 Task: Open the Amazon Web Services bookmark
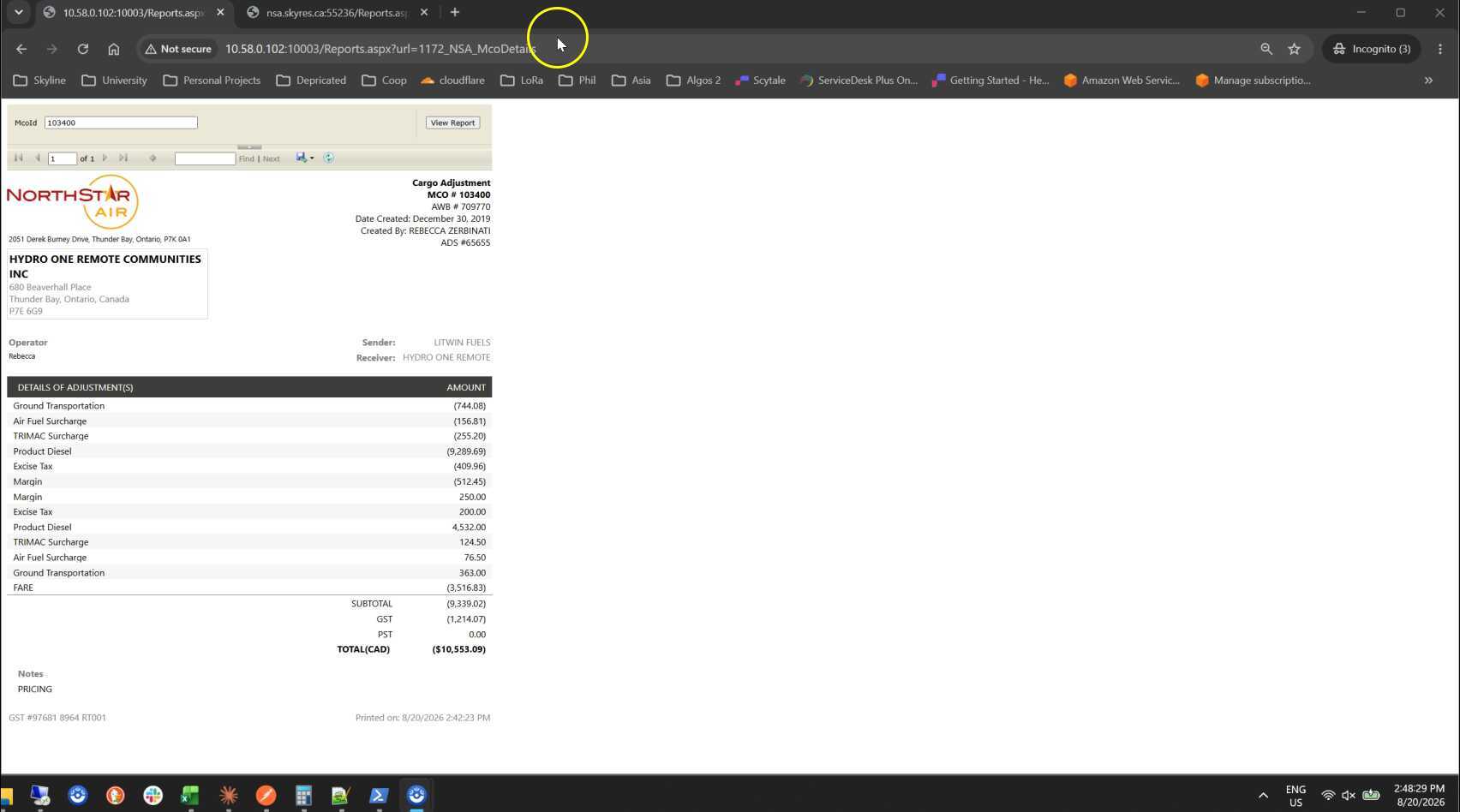1122,81
